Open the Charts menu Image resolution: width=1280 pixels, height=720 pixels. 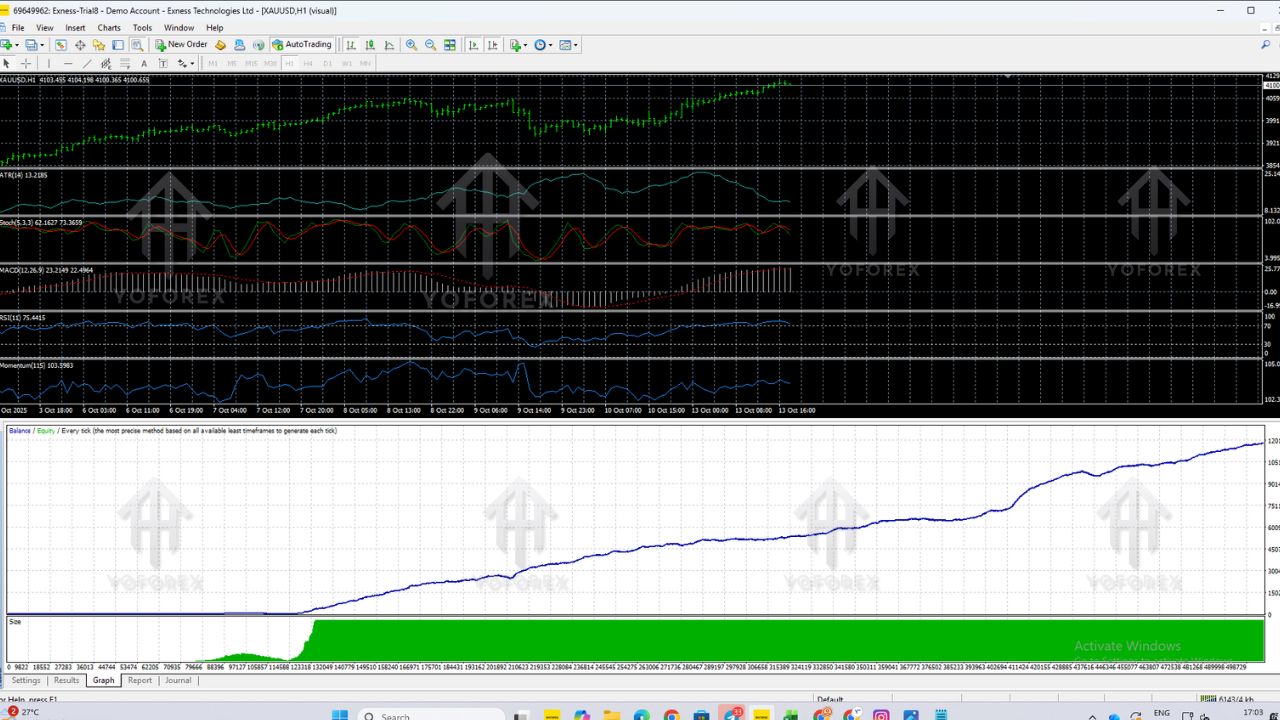pyautogui.click(x=109, y=28)
